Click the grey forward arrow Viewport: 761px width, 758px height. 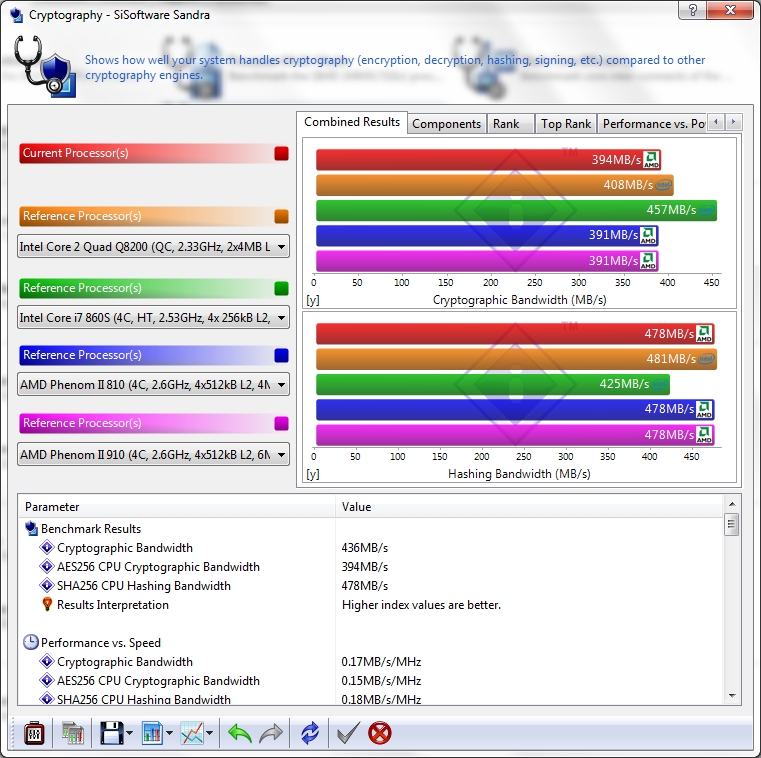271,733
